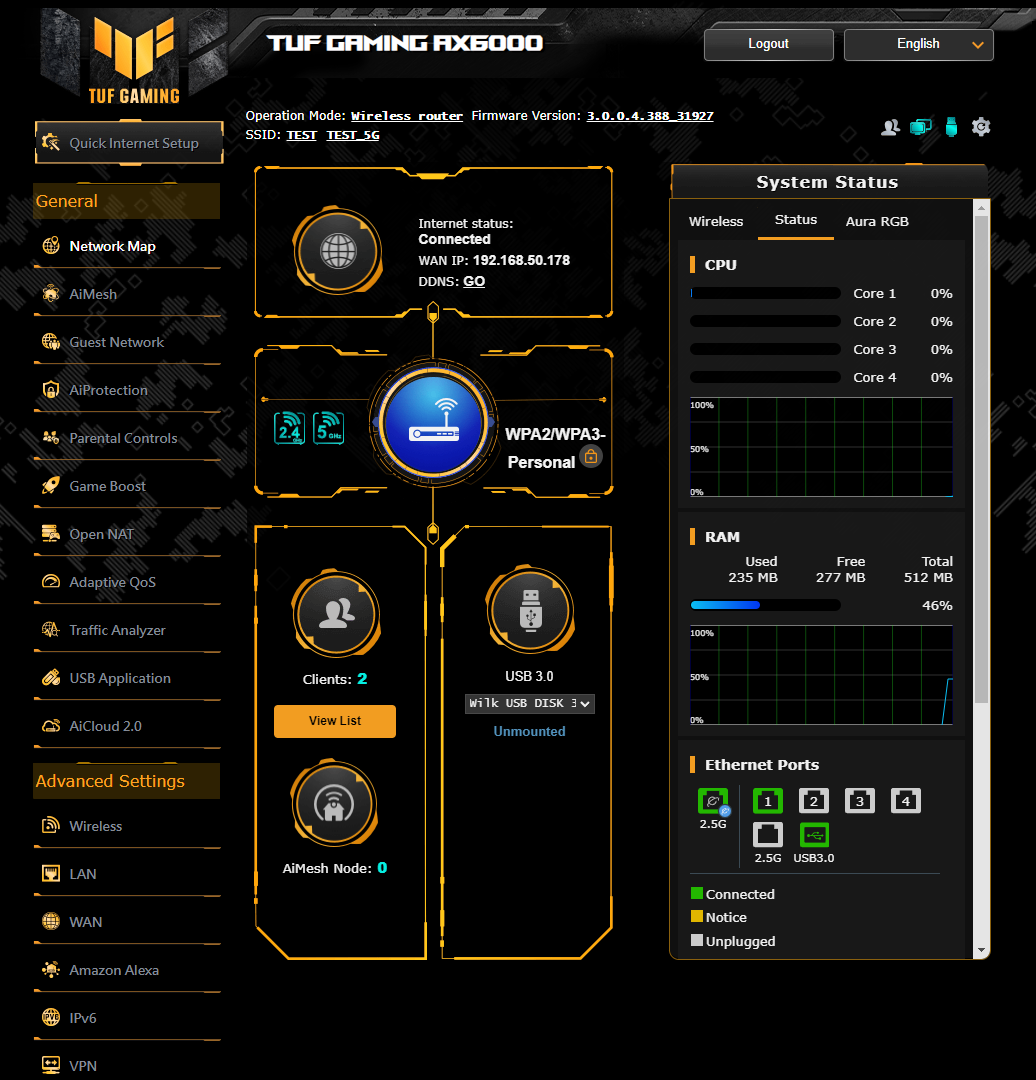Click the Wireless router operation mode link
This screenshot has width=1036, height=1080.
406,116
